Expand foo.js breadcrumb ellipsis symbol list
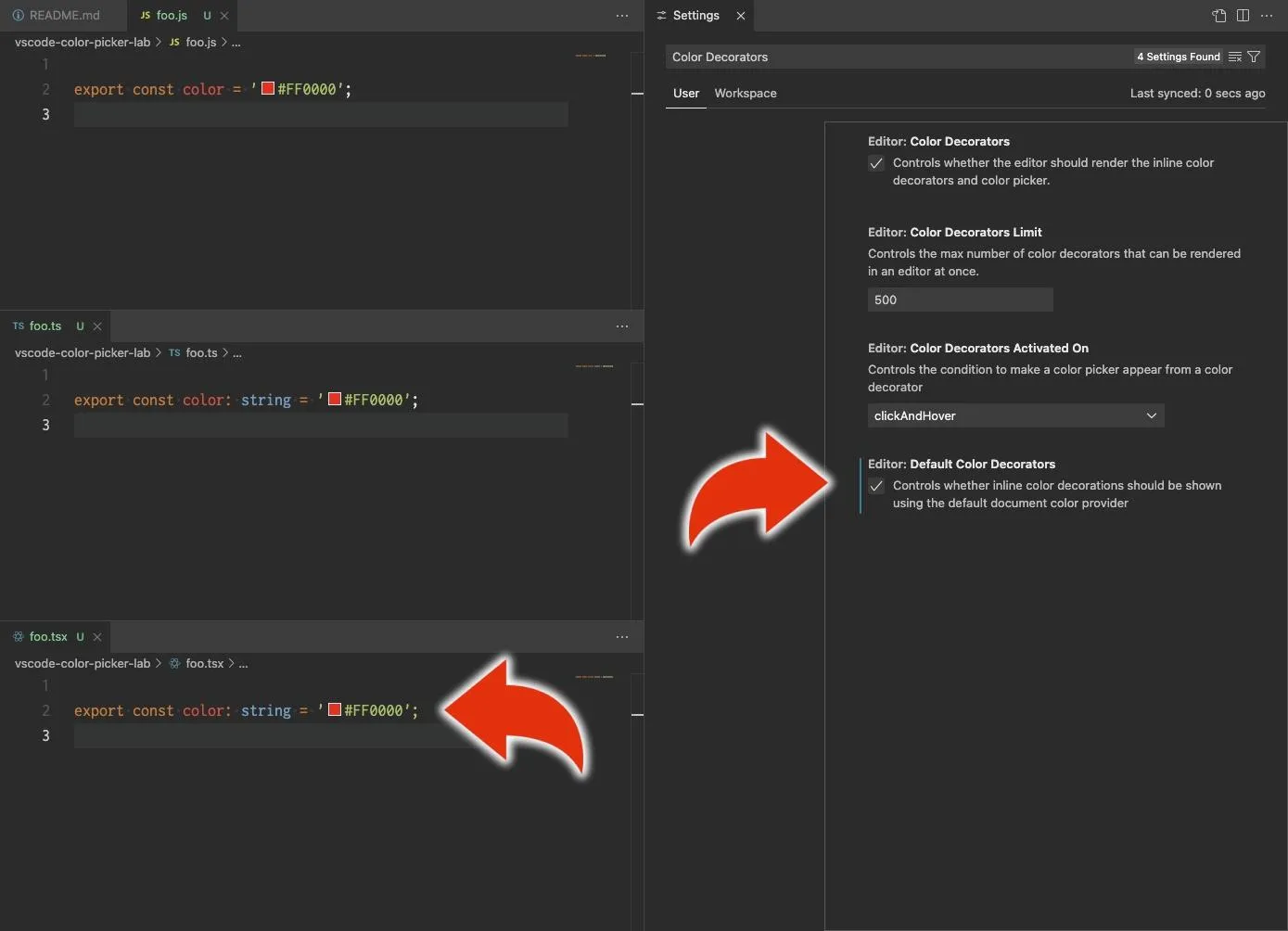Image resolution: width=1288 pixels, height=931 pixels. coord(236,43)
